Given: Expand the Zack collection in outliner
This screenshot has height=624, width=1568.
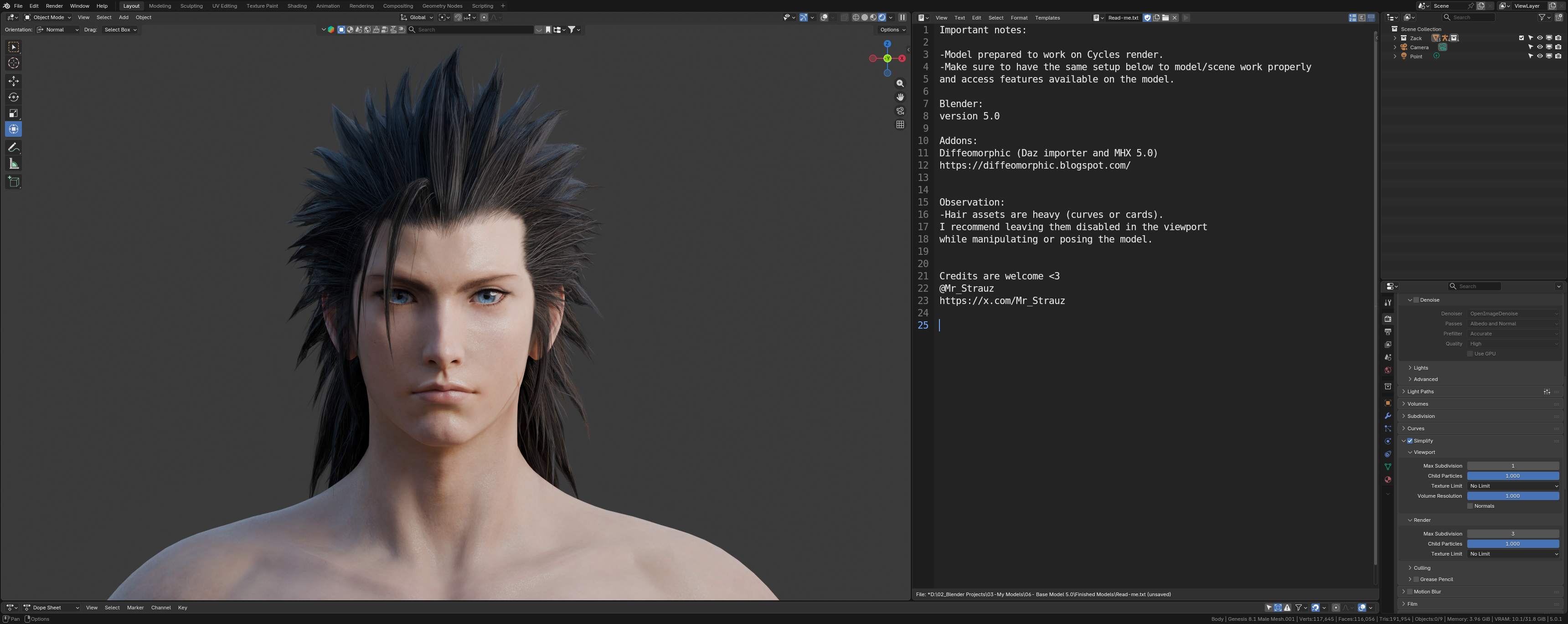Looking at the screenshot, I should [x=1395, y=38].
